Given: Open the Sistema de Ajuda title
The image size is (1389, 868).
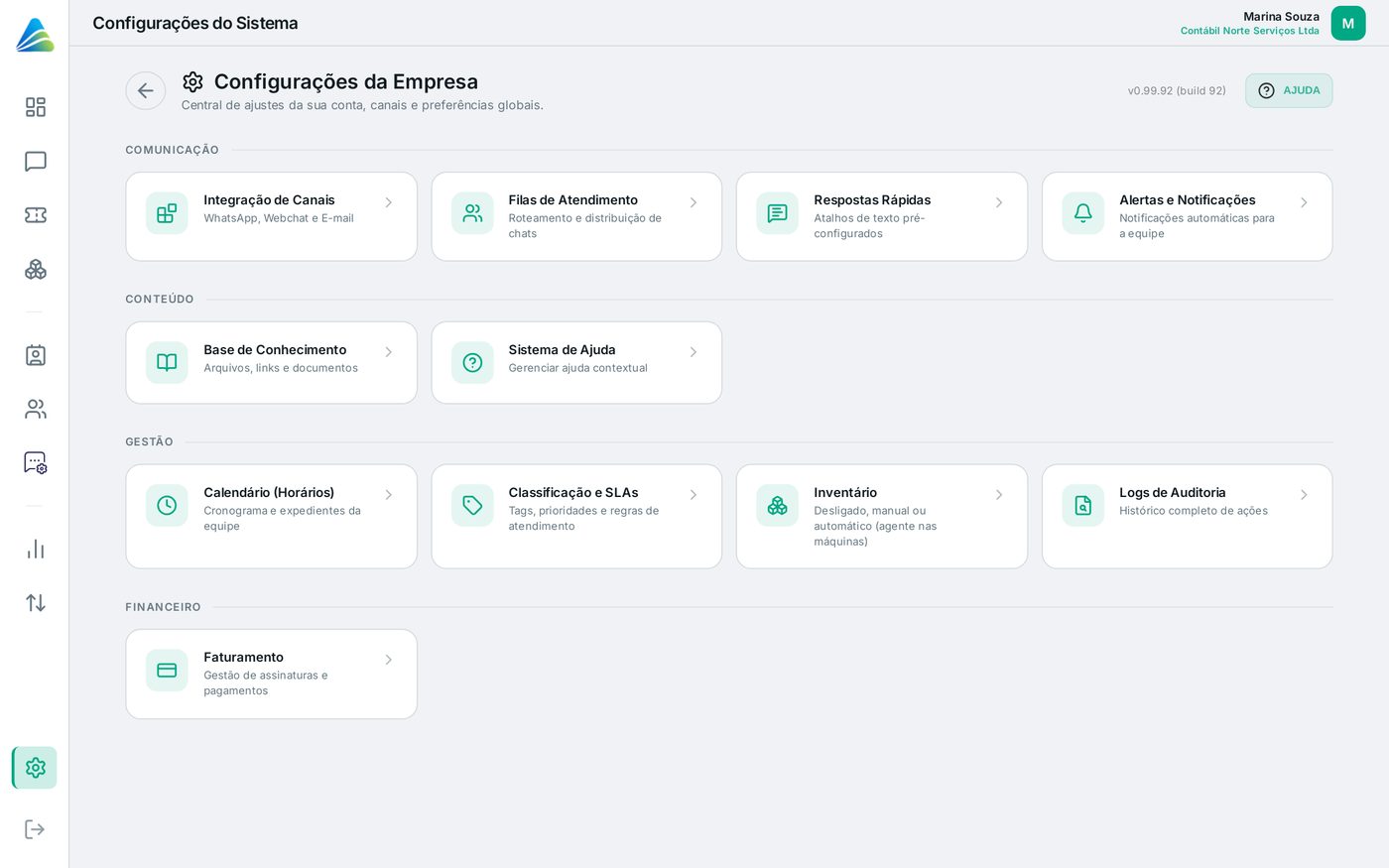Looking at the screenshot, I should point(563,350).
